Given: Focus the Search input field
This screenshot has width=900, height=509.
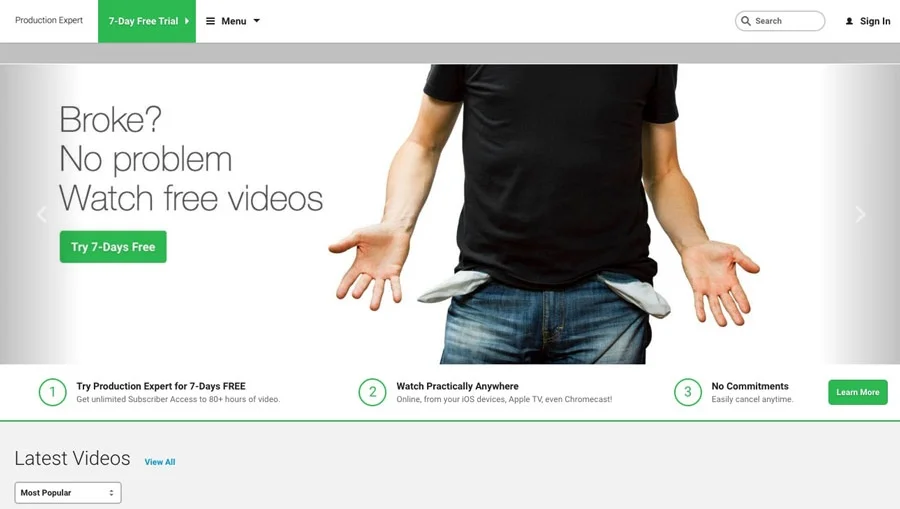Looking at the screenshot, I should (x=780, y=21).
